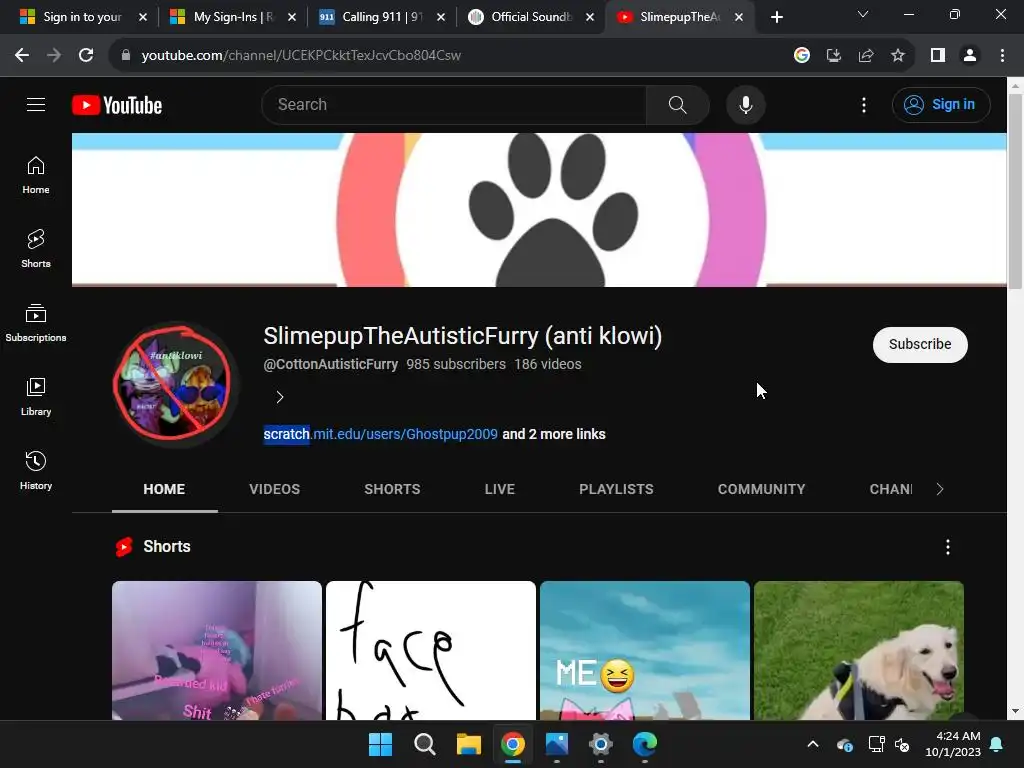Open Chrome three-dot menu
This screenshot has height=768, width=1024.
pos(1002,56)
